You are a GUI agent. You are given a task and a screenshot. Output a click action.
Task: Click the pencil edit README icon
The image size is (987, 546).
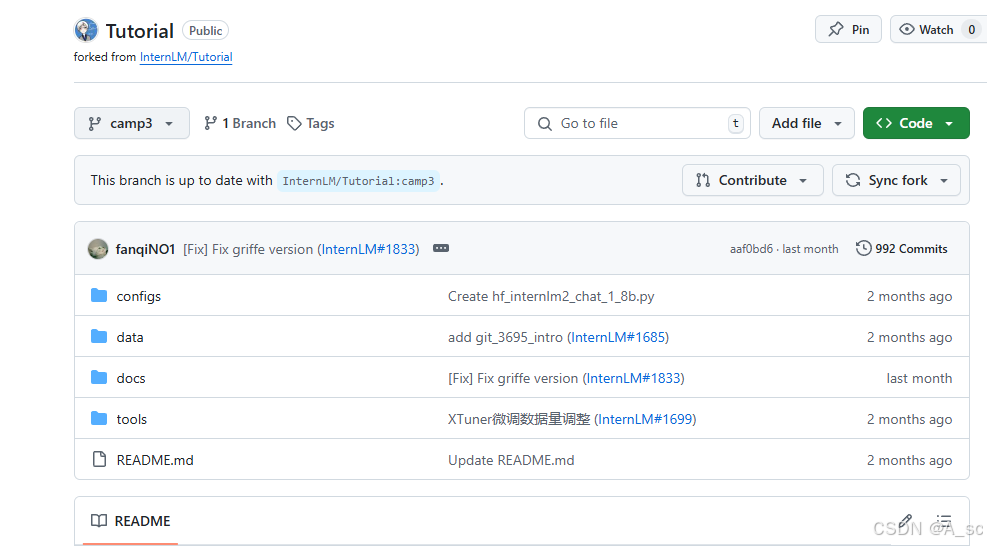[905, 521]
